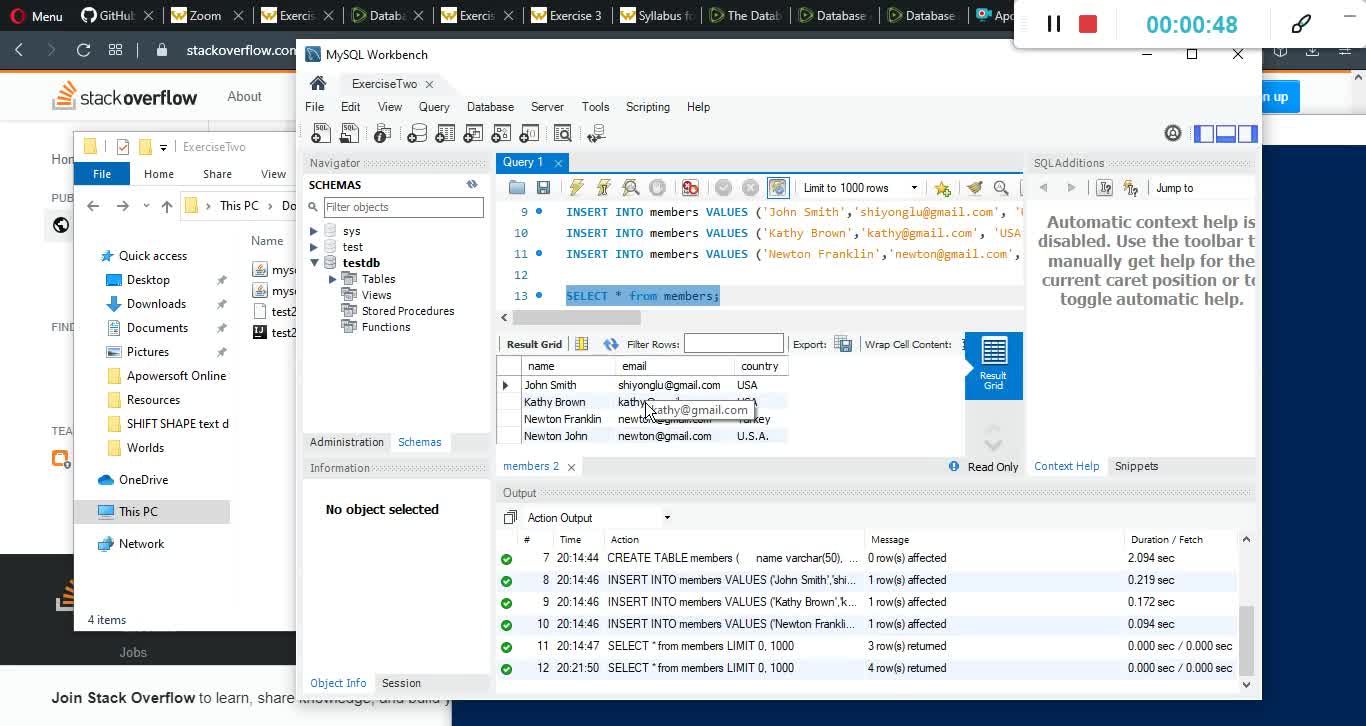Image resolution: width=1366 pixels, height=726 pixels.
Task: Toggle autocommit mode button
Action: pos(778,188)
